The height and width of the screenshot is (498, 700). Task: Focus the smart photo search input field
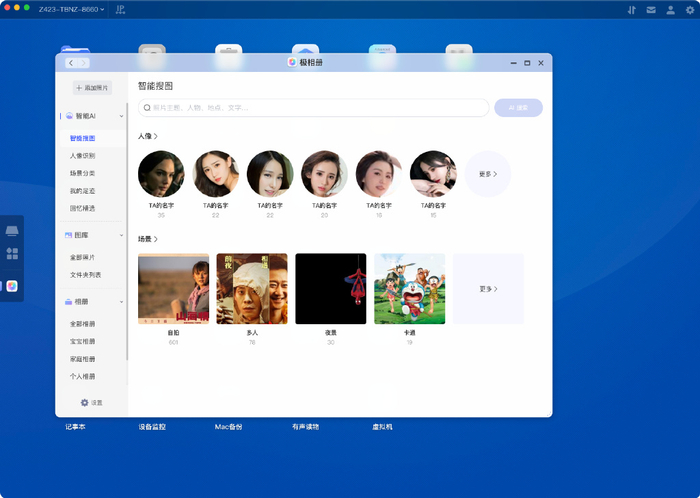pos(313,108)
